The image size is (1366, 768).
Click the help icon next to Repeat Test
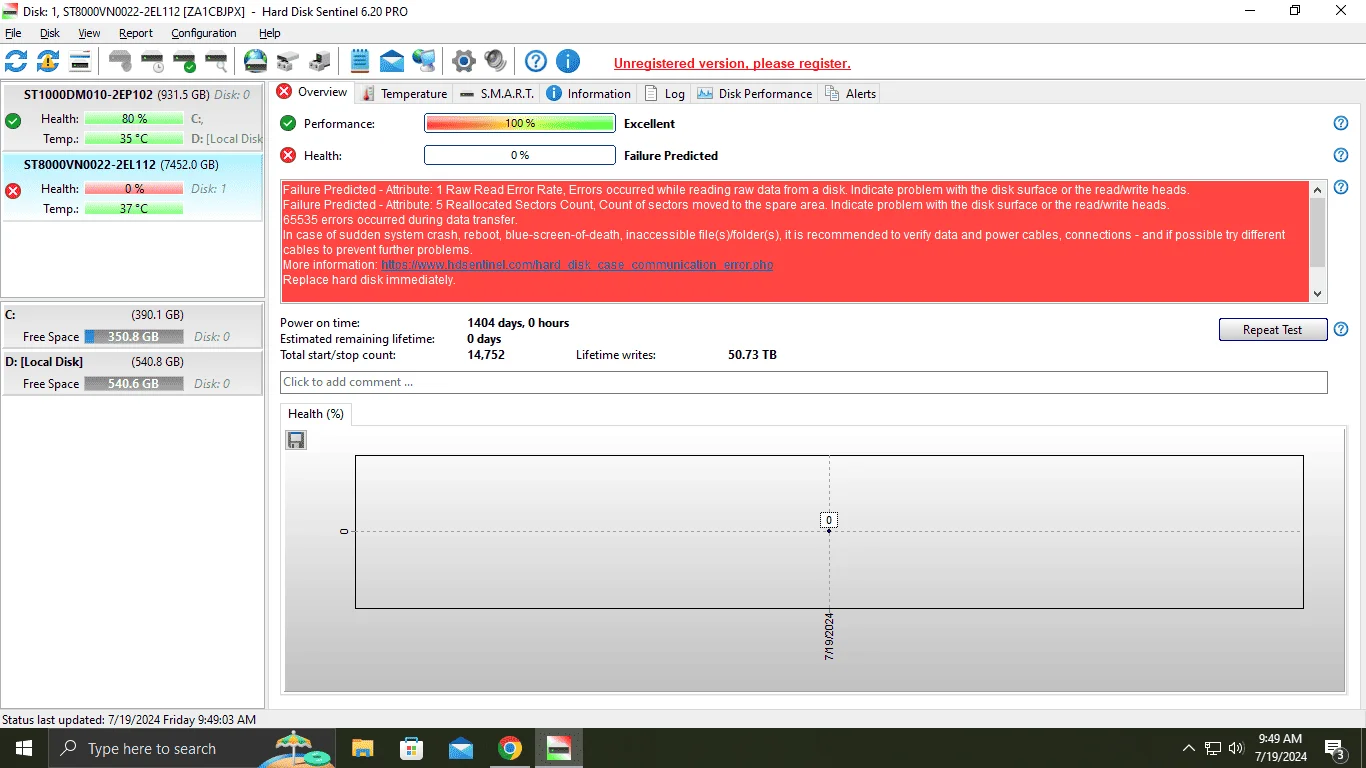(x=1341, y=329)
